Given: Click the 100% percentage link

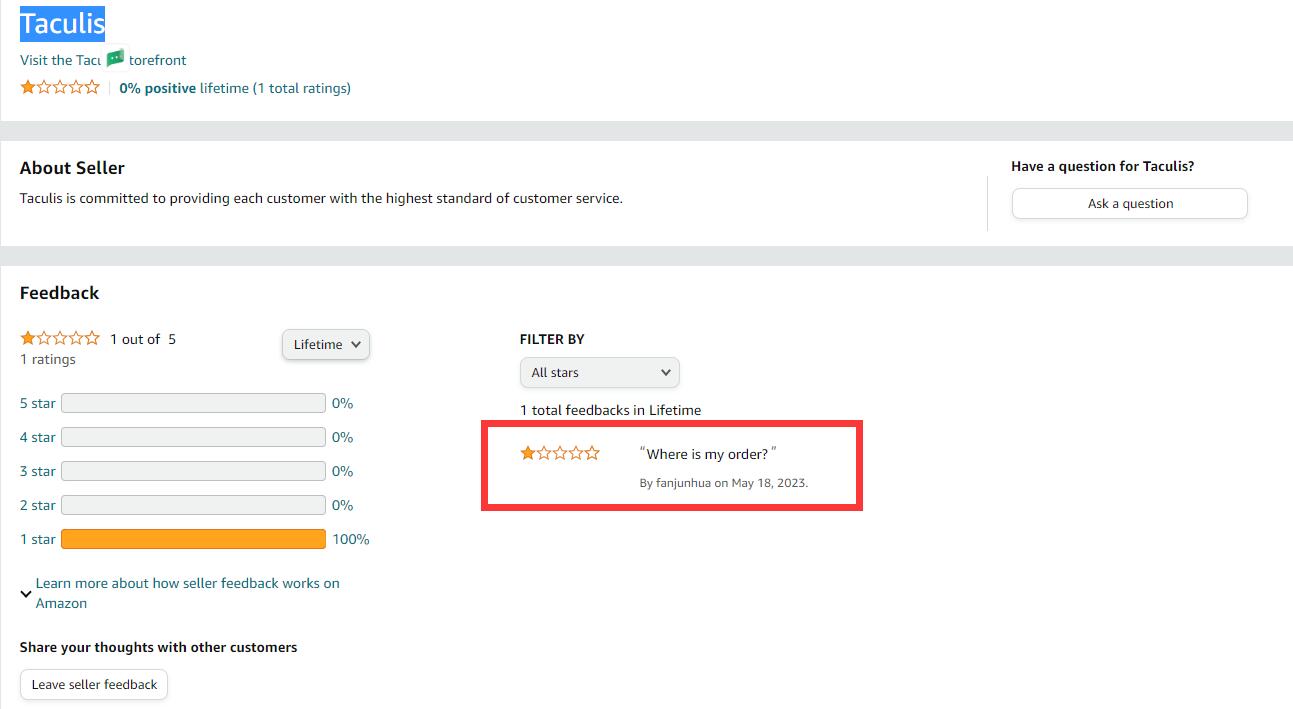Looking at the screenshot, I should 351,540.
